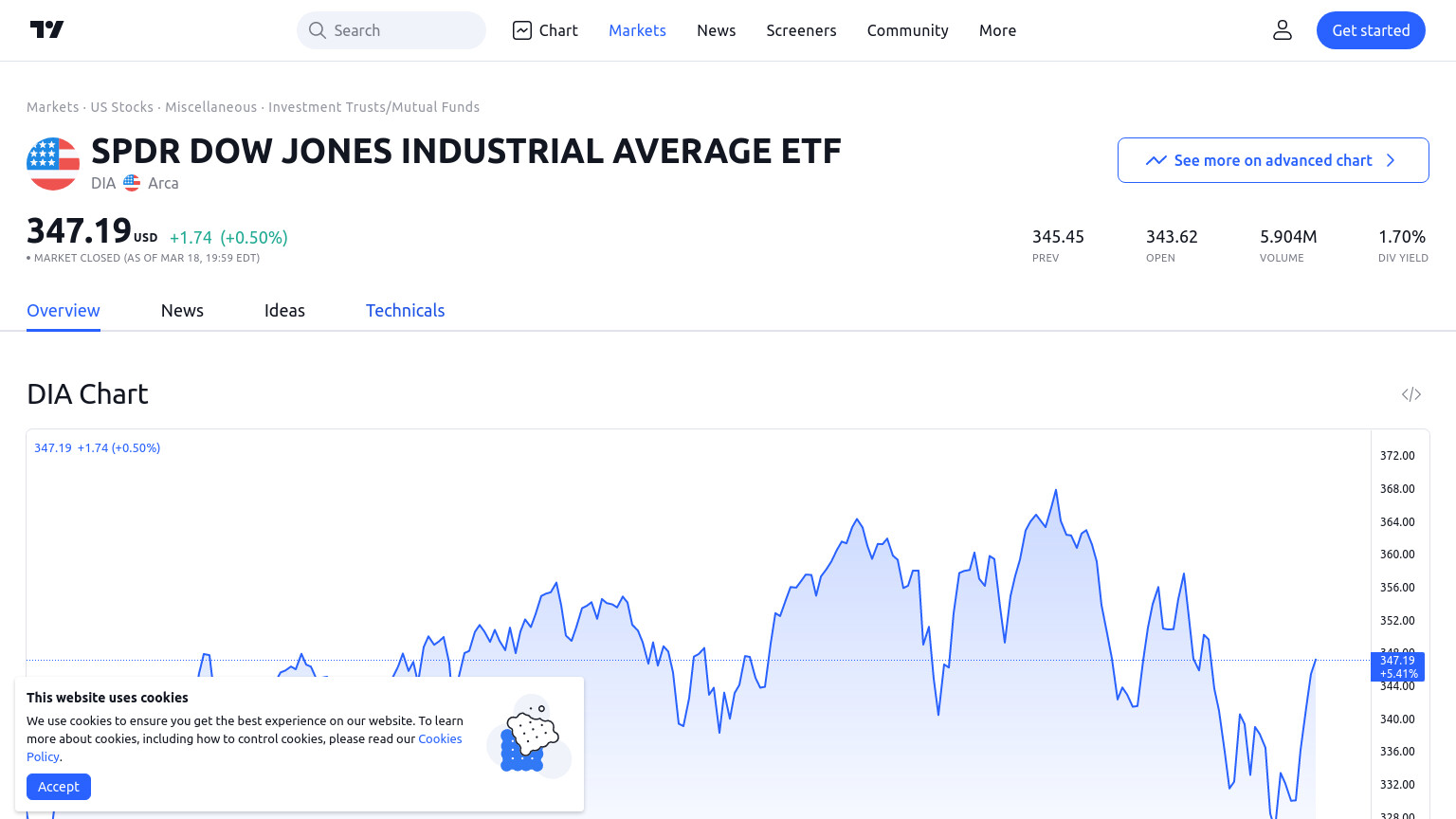Click line-chart icon in advanced chart button

click(x=1156, y=160)
